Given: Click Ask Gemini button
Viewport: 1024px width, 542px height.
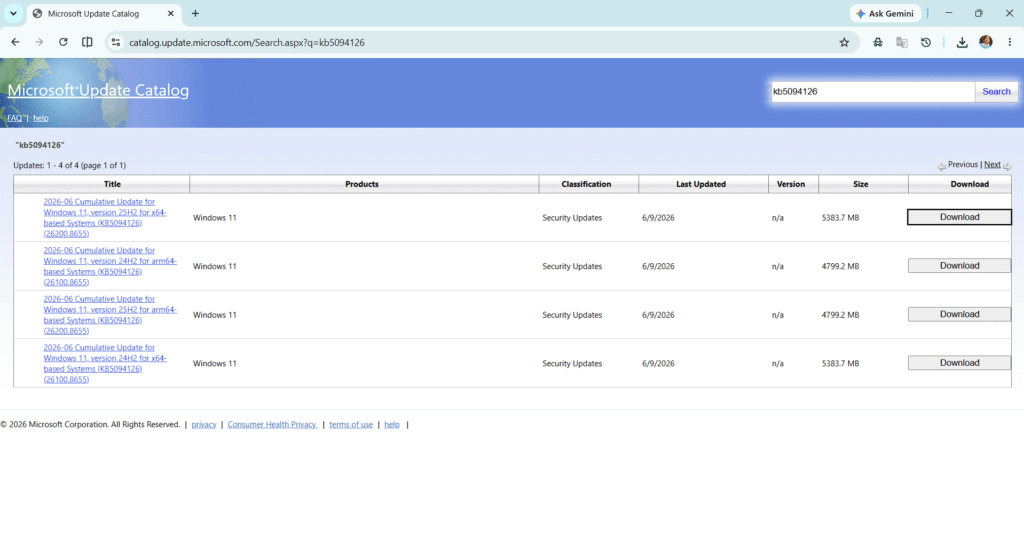Looking at the screenshot, I should click(885, 14).
